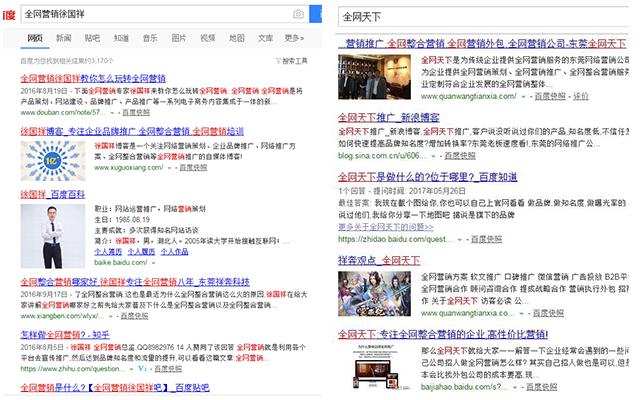The image size is (644, 400).
Task: Expand the dropdown arrow beside www.quanwangtianxia.co... URL
Action: pyautogui.click(x=521, y=314)
